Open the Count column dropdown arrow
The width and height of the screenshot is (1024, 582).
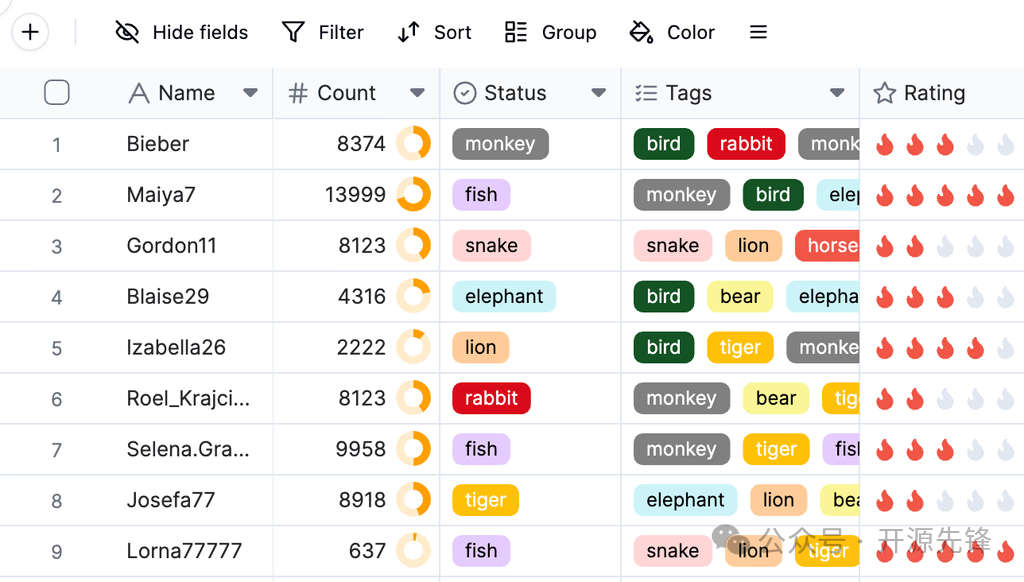pyautogui.click(x=417, y=93)
